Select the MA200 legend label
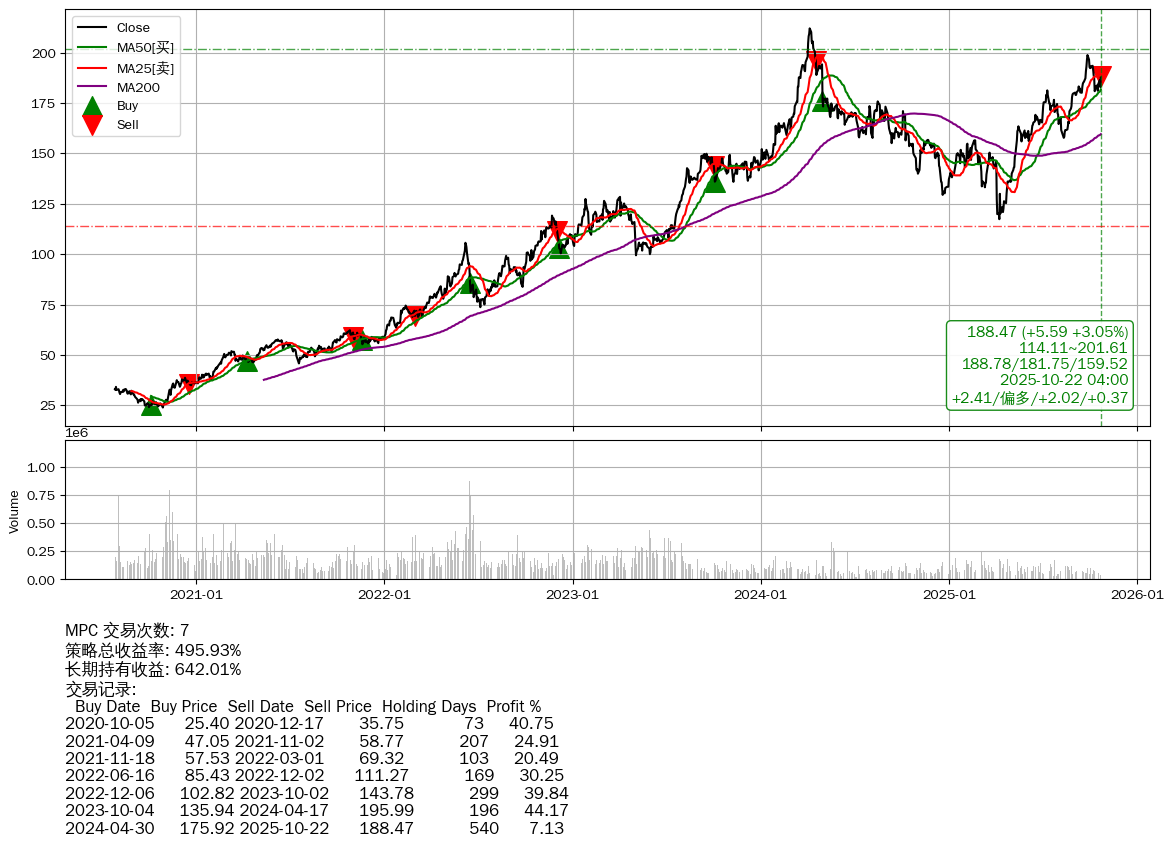The width and height of the screenshot is (1174, 846). 138,87
